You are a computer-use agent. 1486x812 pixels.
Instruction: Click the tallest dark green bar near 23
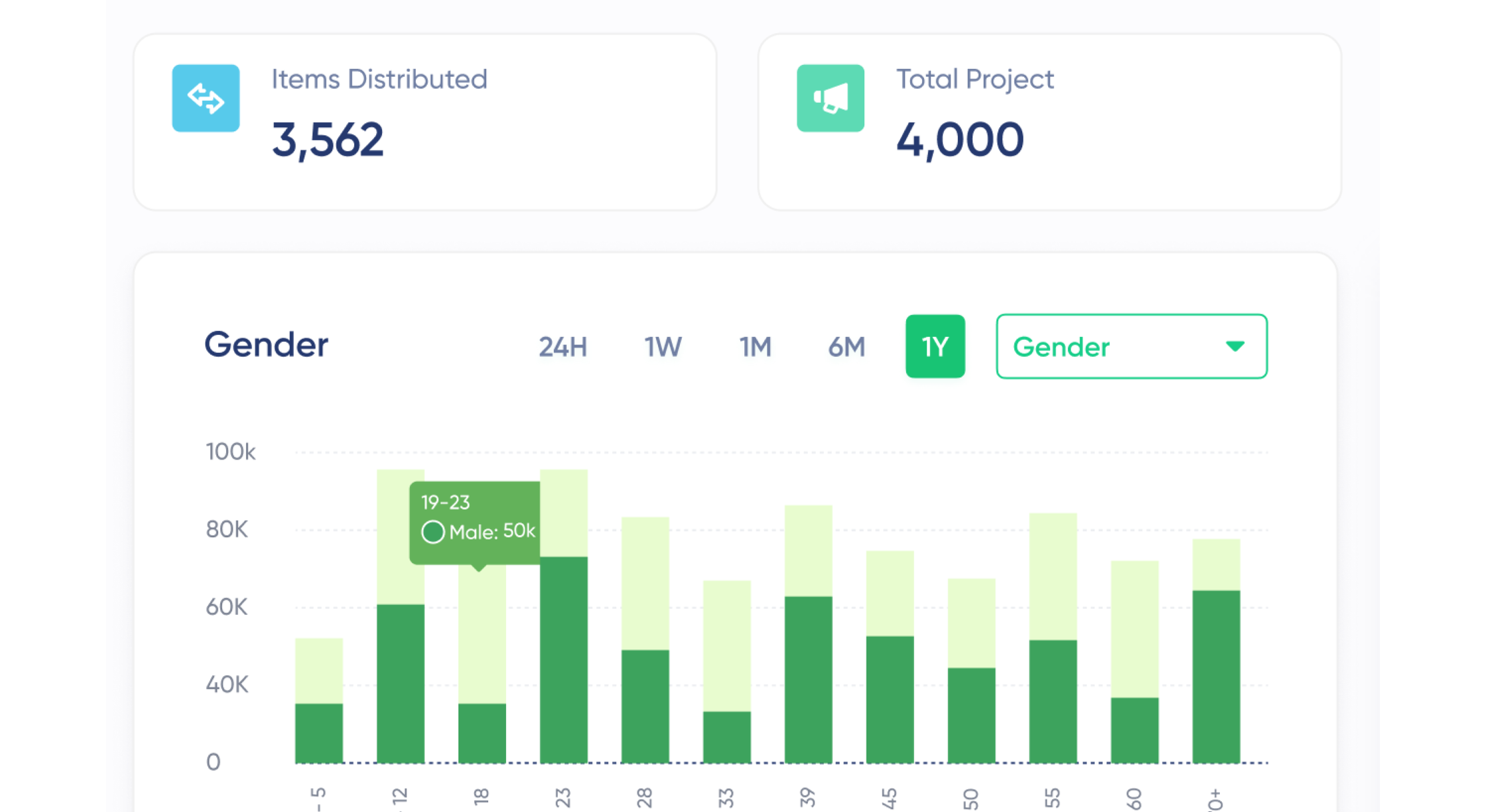coord(564,660)
